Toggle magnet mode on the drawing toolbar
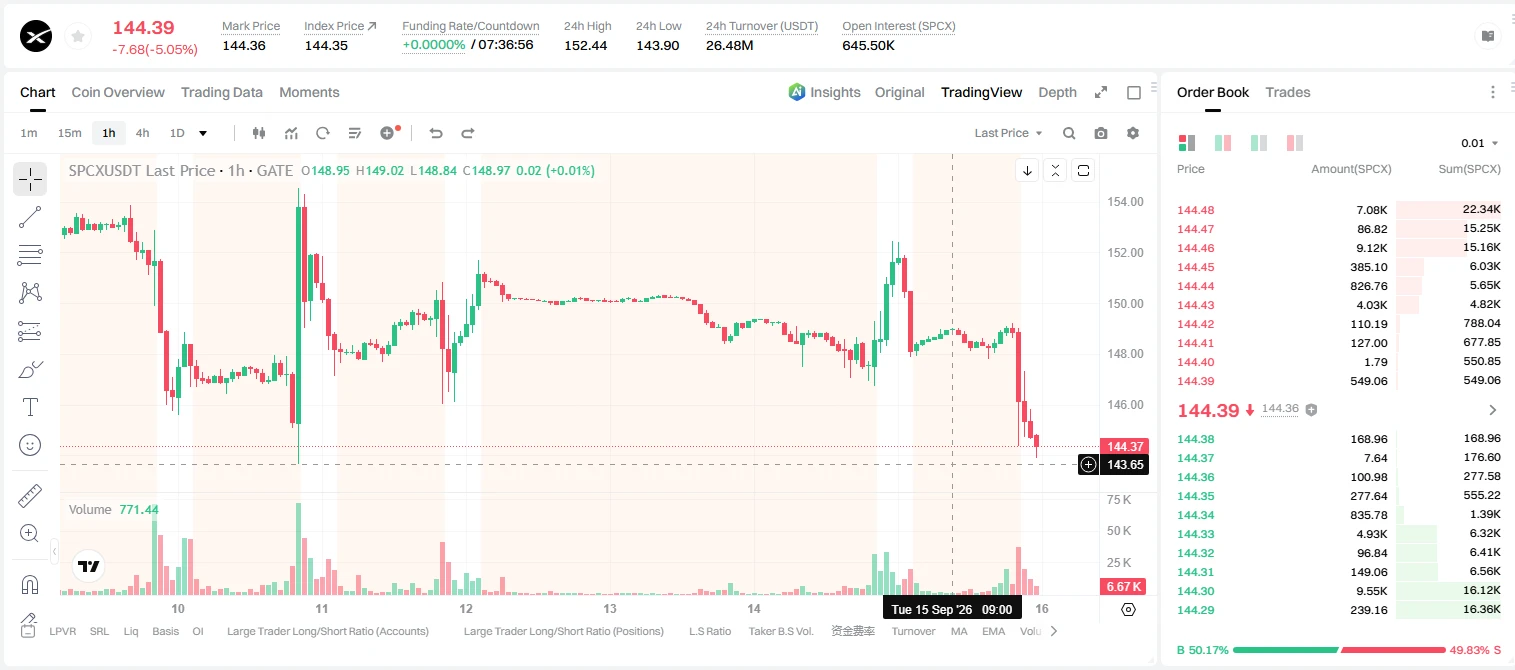 [x=30, y=584]
